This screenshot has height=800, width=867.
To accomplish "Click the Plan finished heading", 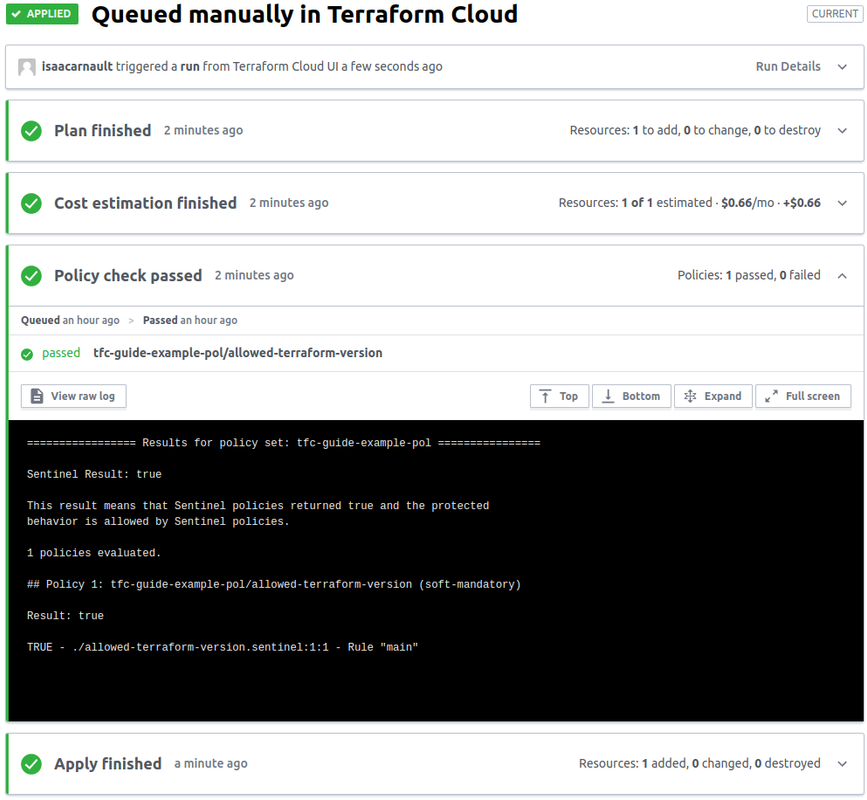I will [102, 130].
